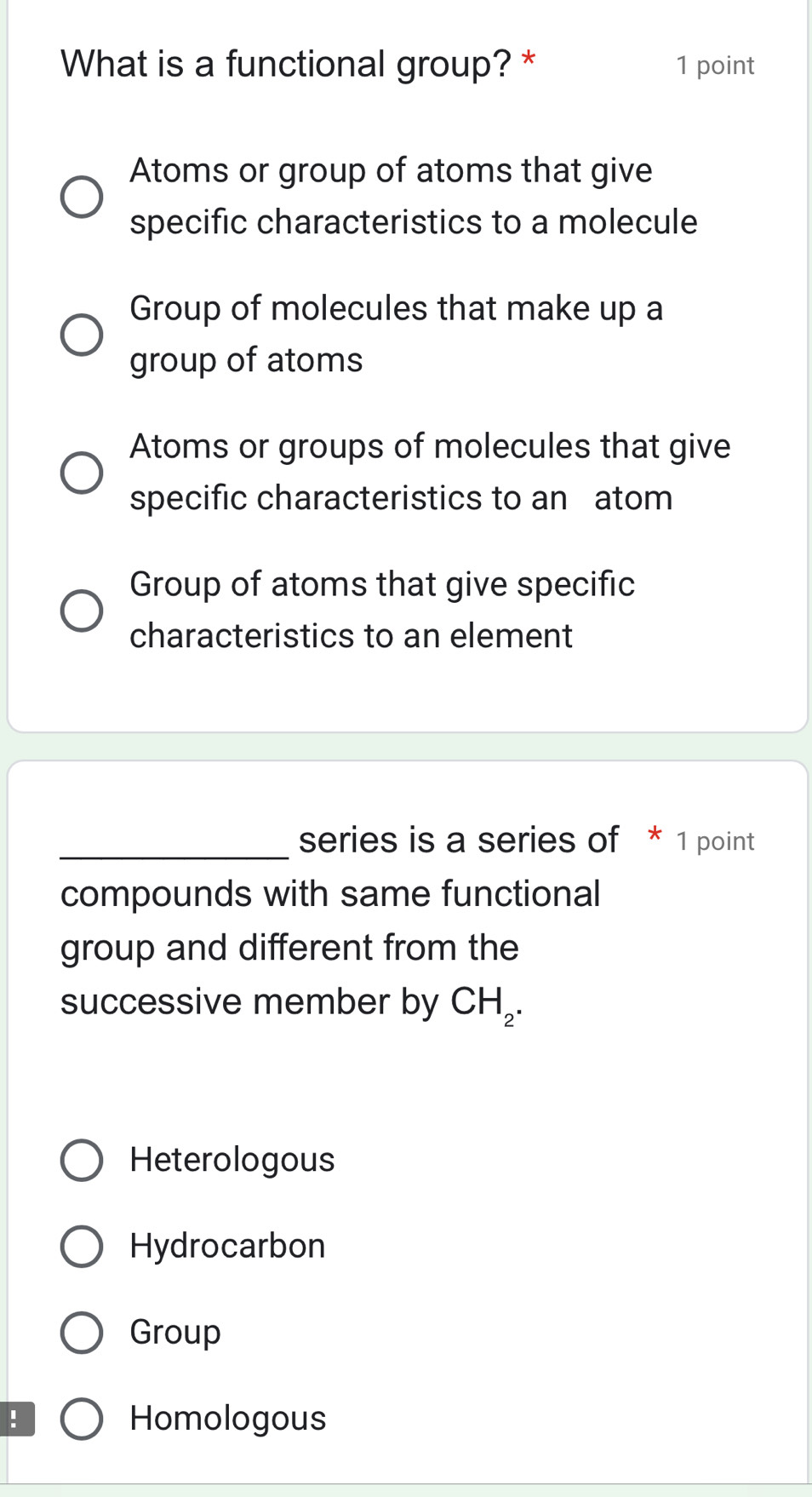Image resolution: width=812 pixels, height=1497 pixels.
Task: Pick the Group radio circle
Action: click(x=82, y=1333)
